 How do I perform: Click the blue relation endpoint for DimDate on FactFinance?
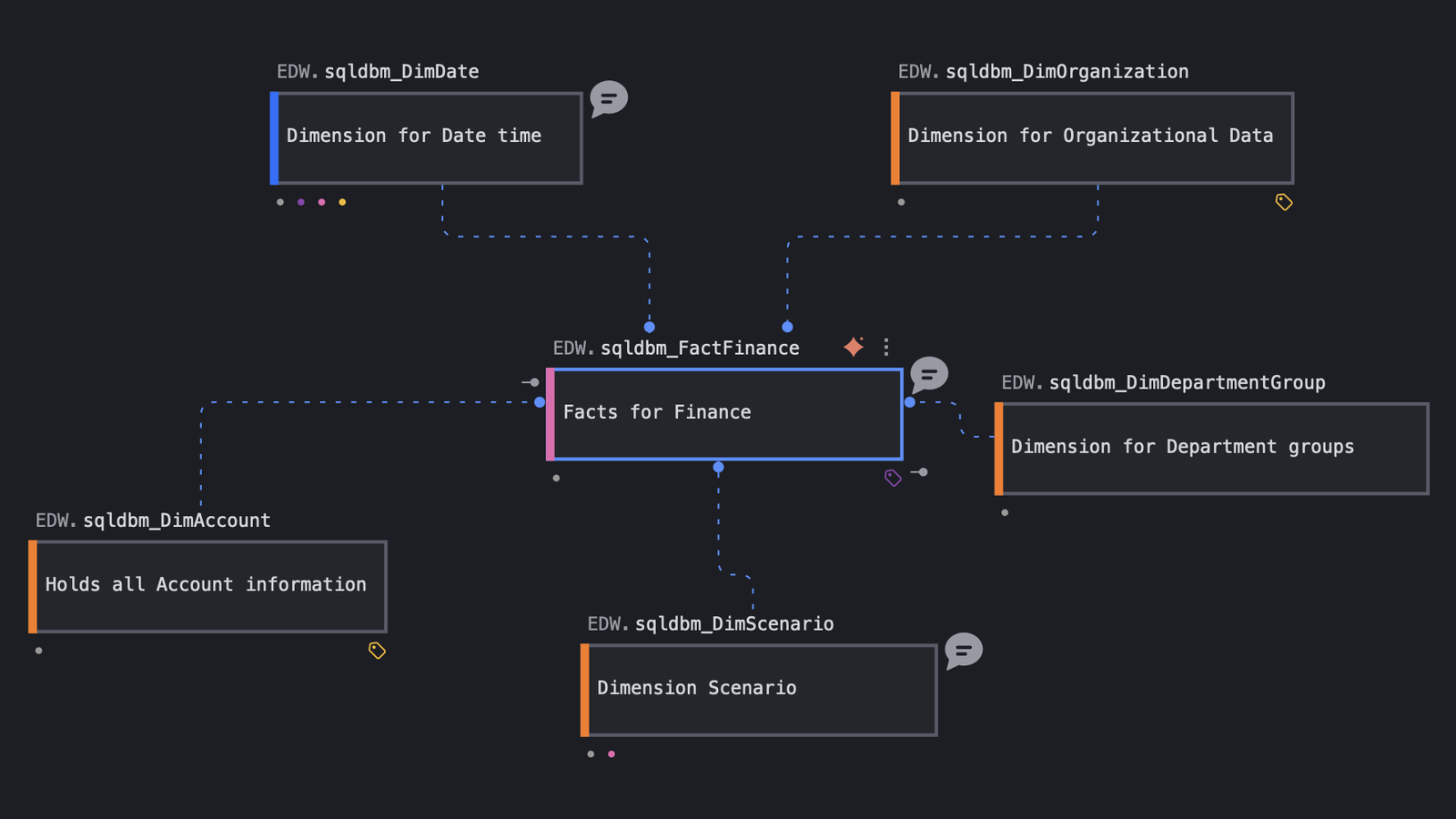pos(649,327)
